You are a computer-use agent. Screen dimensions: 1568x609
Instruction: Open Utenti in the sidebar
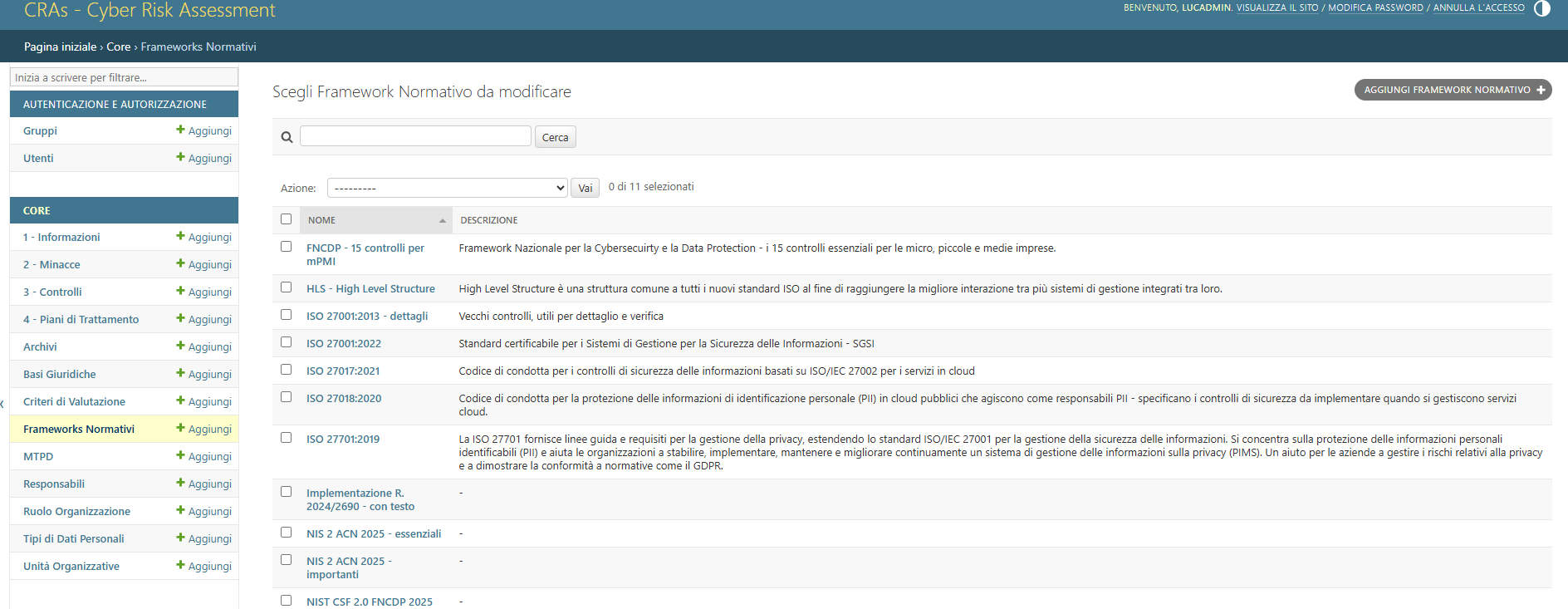tap(38, 158)
